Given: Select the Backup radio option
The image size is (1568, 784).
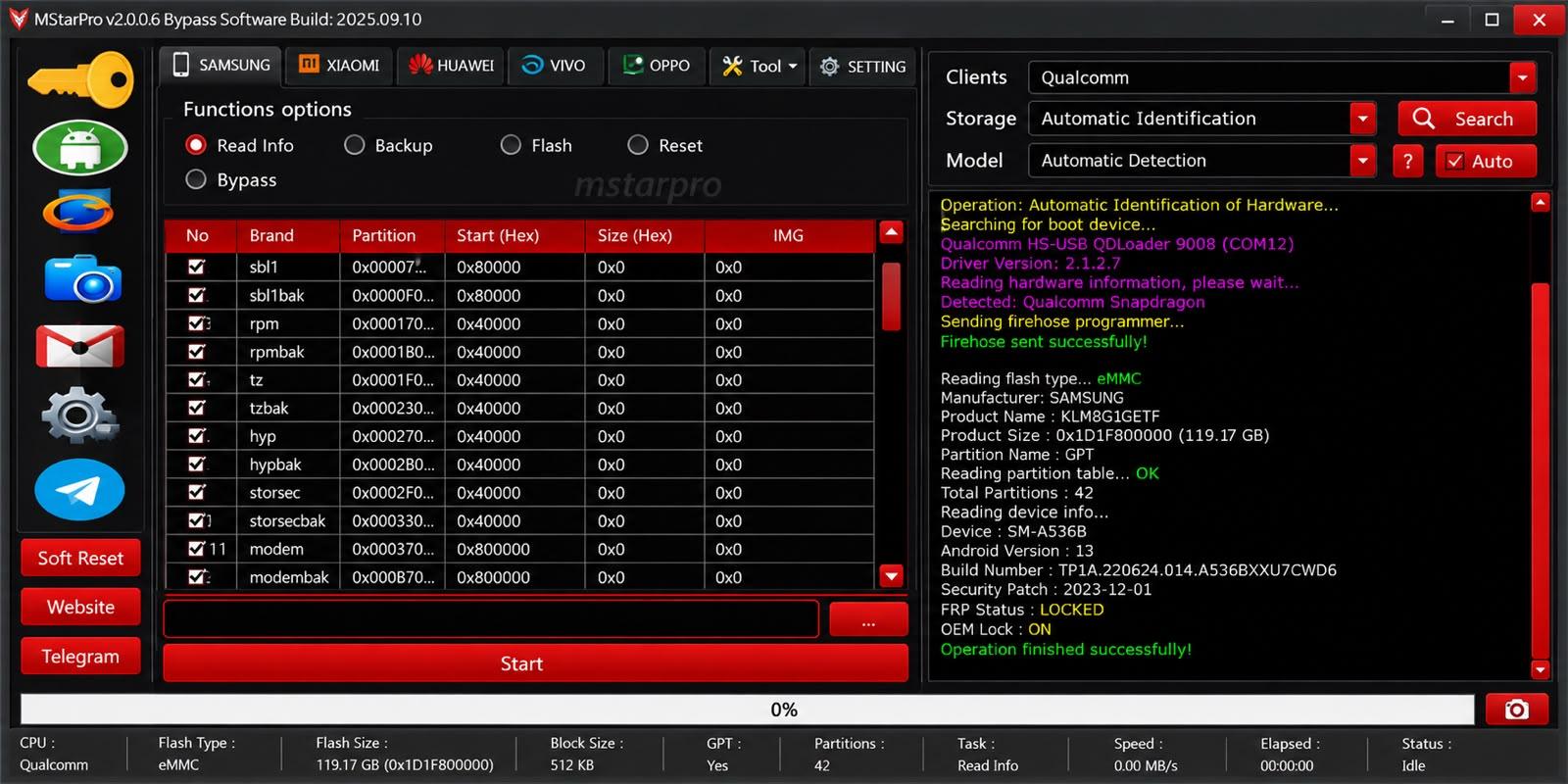Looking at the screenshot, I should pos(355,145).
